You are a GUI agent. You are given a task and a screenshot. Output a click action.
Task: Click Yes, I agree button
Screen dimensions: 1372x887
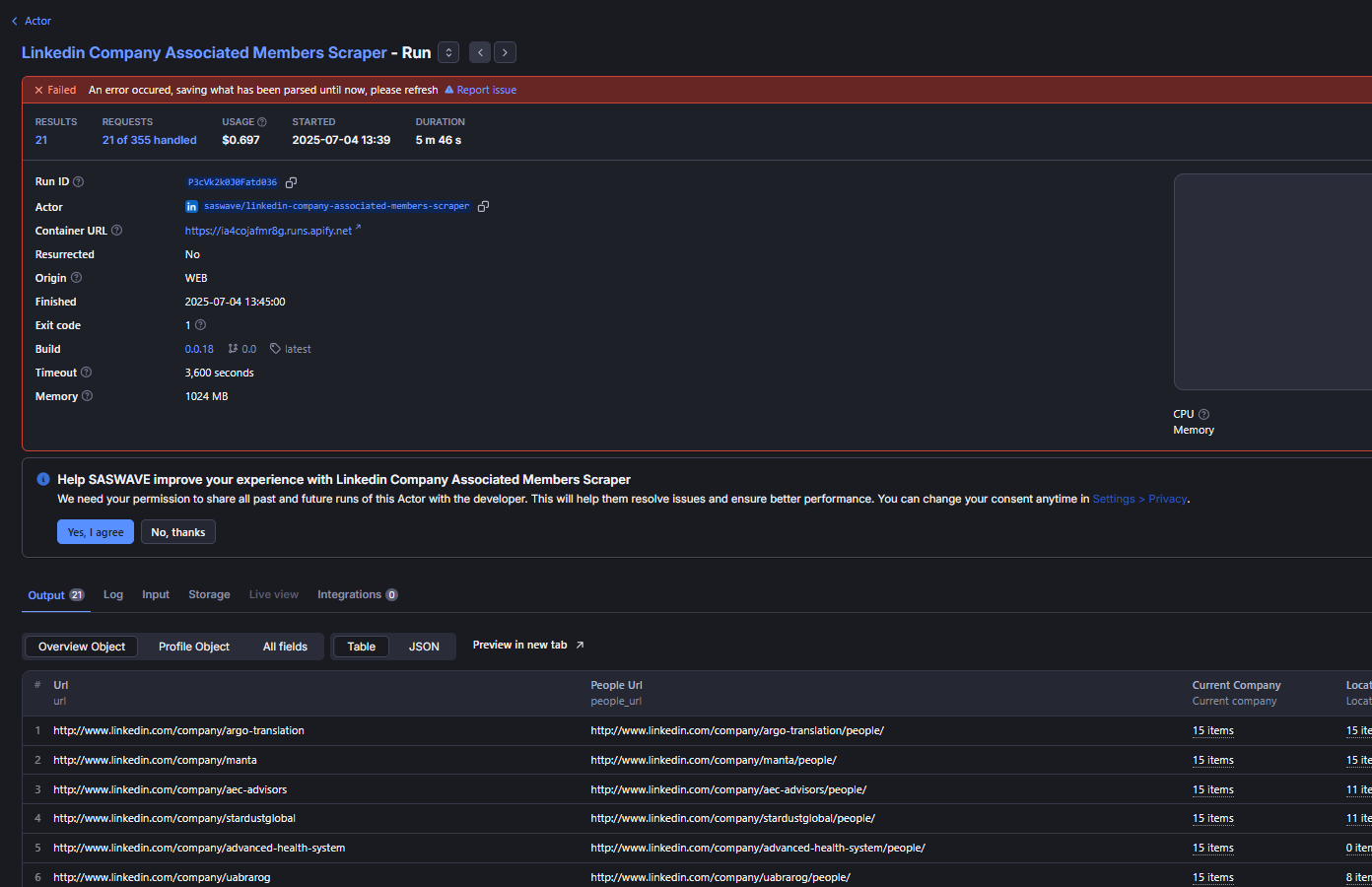(96, 532)
